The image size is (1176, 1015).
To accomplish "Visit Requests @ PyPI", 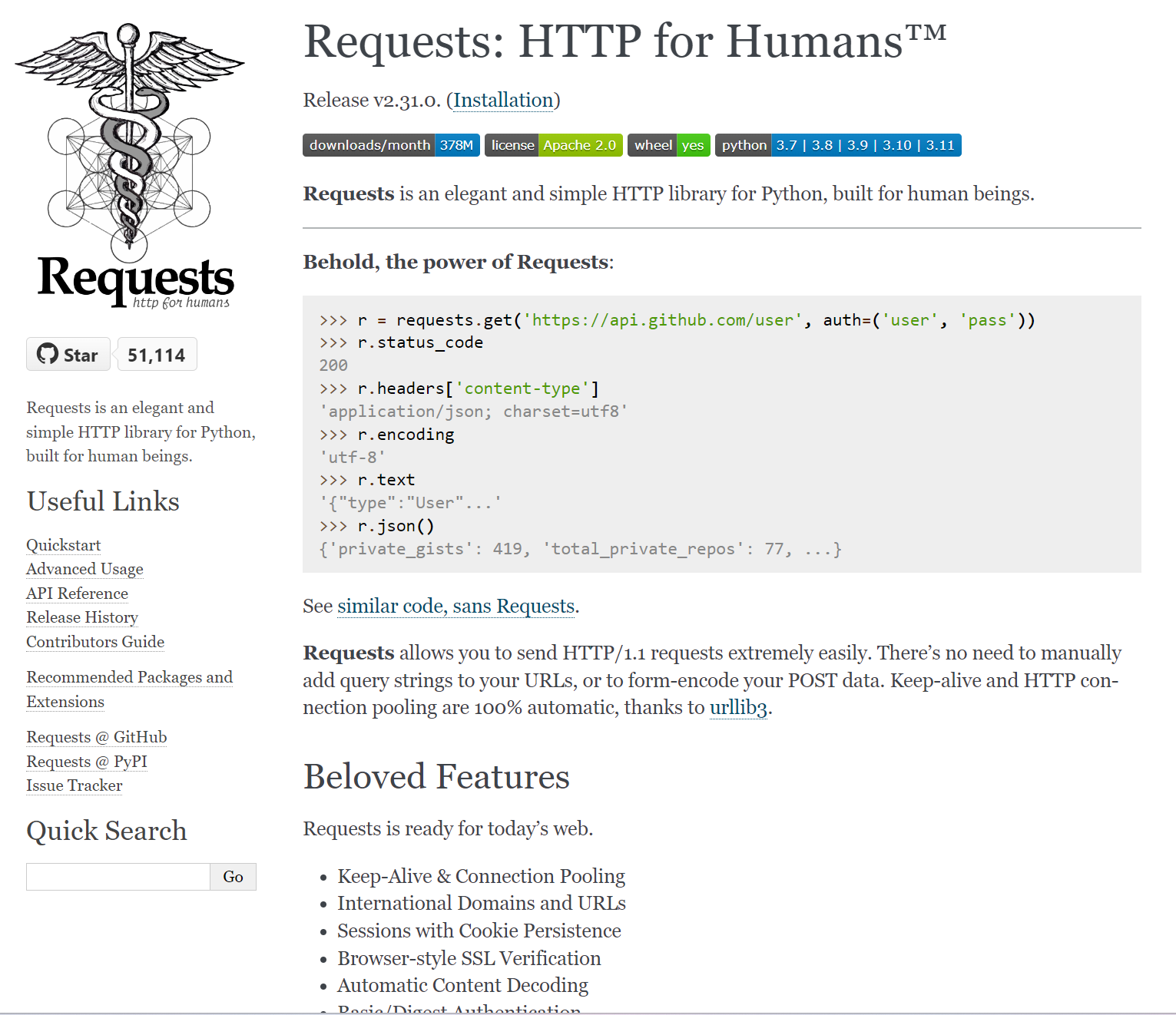I will [x=86, y=762].
